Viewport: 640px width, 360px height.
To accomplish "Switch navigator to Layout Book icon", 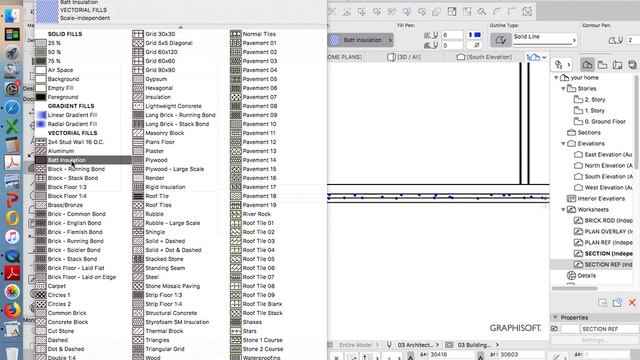I will pos(618,64).
